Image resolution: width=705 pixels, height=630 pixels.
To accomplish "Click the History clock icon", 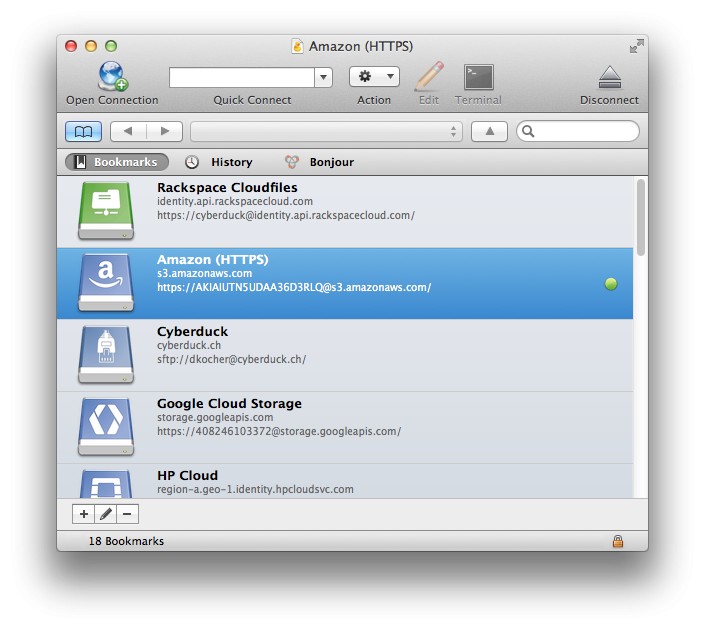I will point(192,162).
